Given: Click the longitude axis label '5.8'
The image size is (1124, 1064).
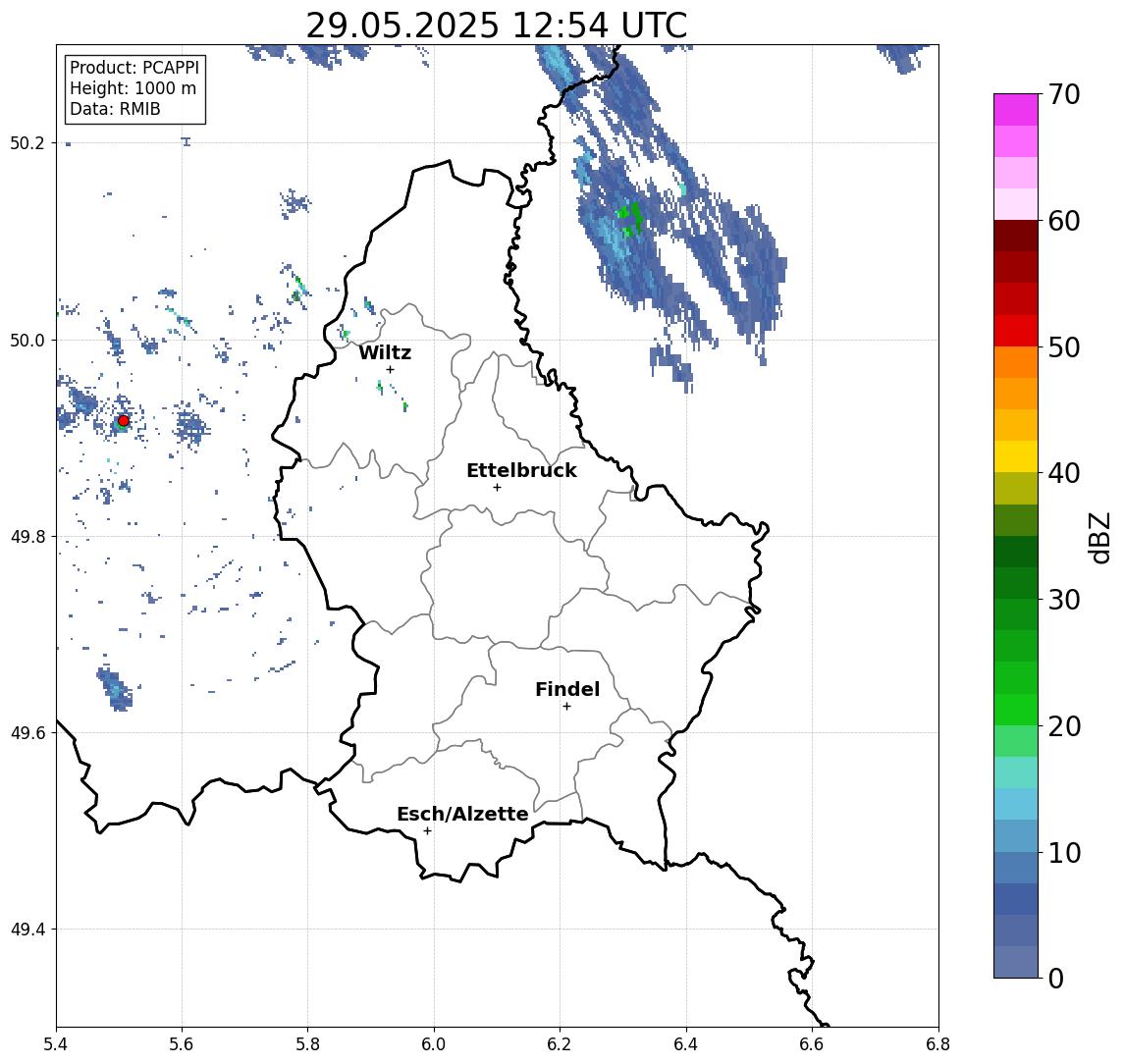Looking at the screenshot, I should tap(308, 1044).
